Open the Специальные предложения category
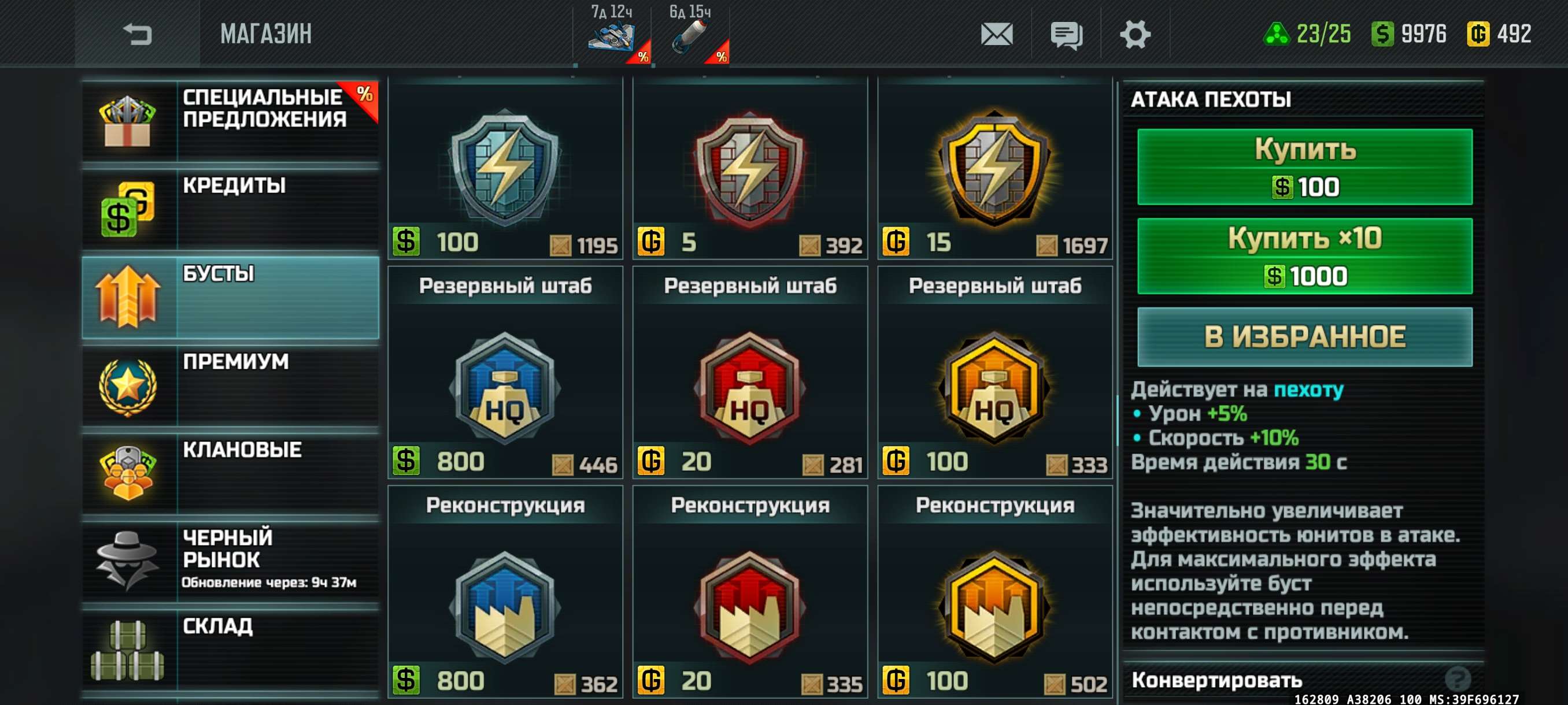 click(230, 120)
